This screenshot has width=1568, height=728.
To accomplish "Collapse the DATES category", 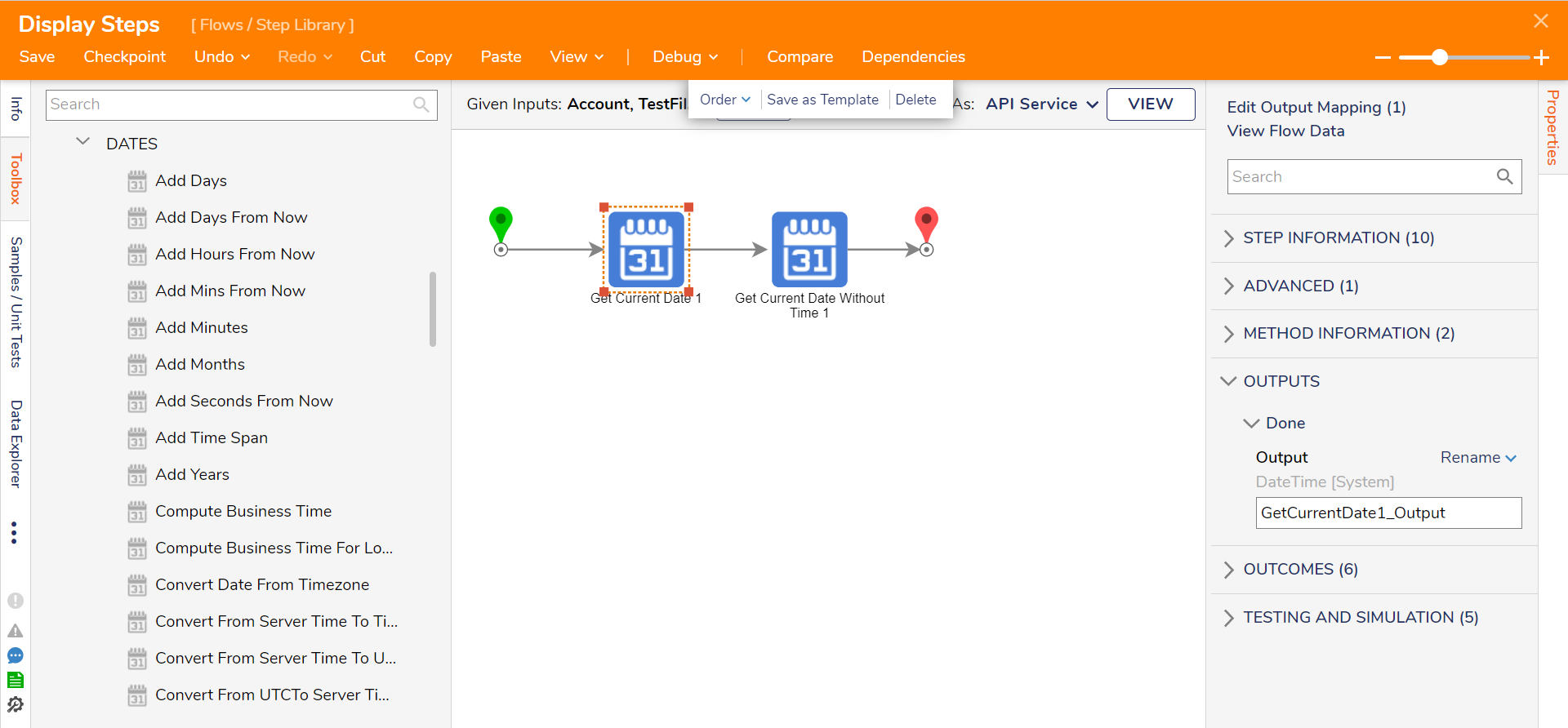I will (82, 142).
